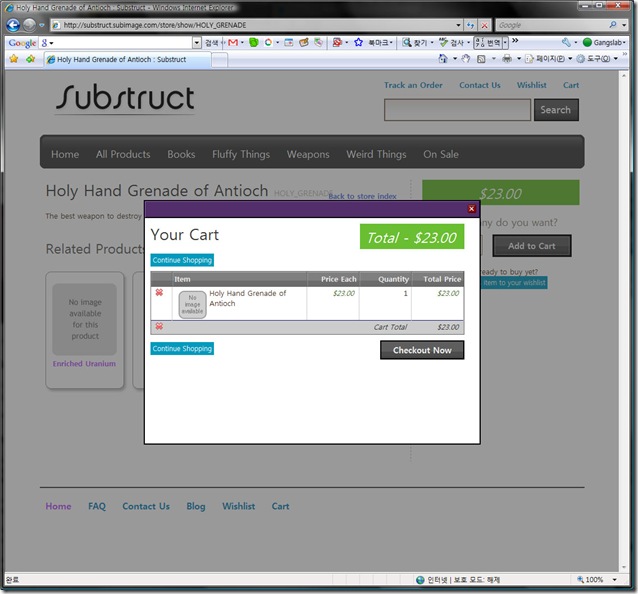638x594 pixels.
Task: Remove Holy Hand Grenade item from cart
Action: (x=159, y=293)
